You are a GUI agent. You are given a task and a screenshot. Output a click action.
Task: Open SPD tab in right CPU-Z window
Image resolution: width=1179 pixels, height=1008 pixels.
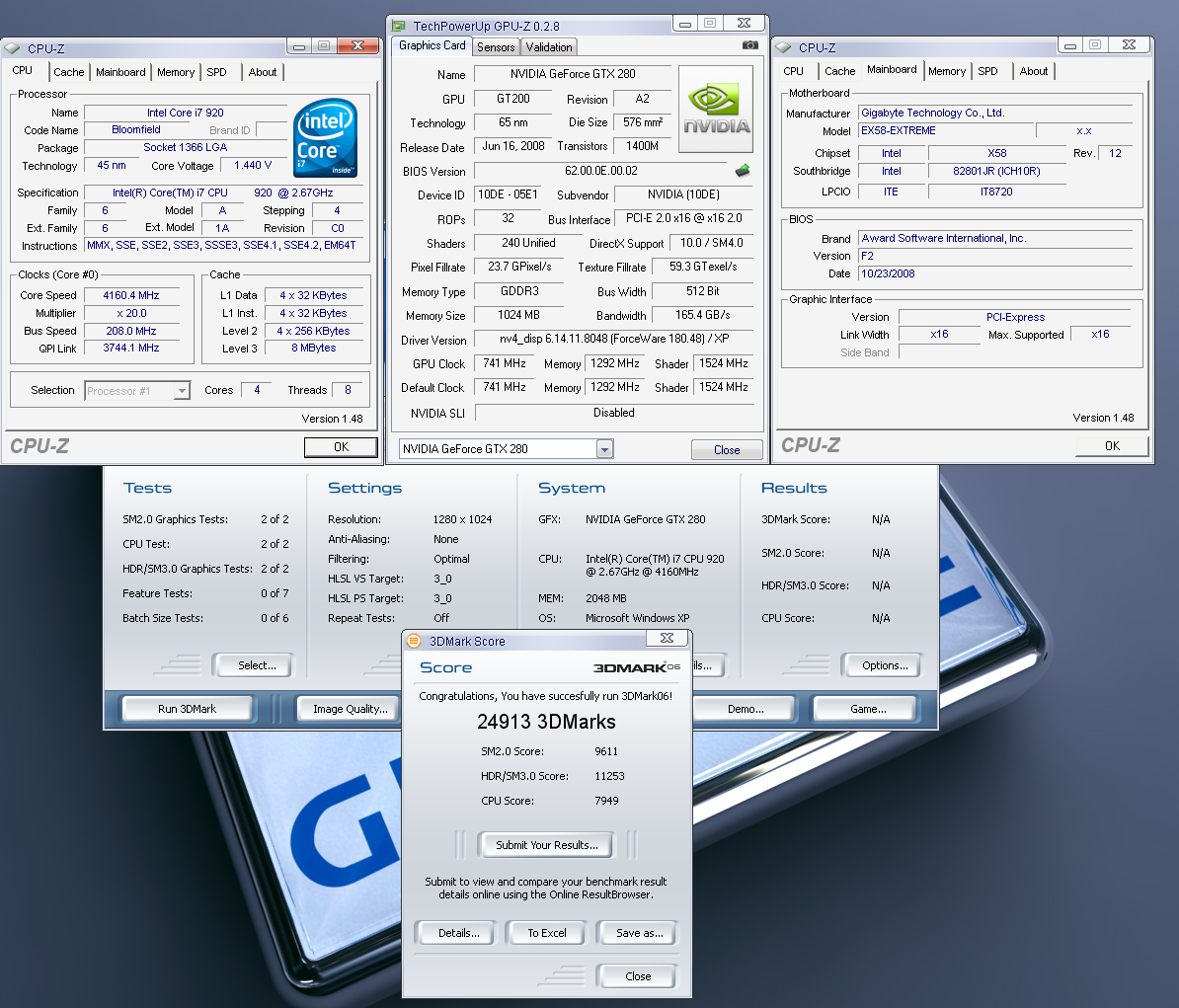click(988, 71)
